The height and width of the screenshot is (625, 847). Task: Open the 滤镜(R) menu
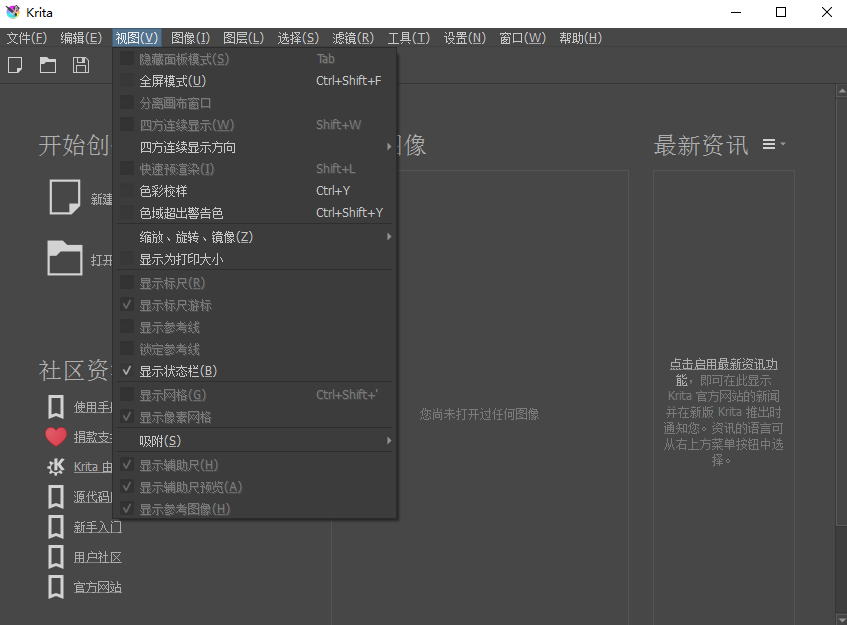click(353, 38)
